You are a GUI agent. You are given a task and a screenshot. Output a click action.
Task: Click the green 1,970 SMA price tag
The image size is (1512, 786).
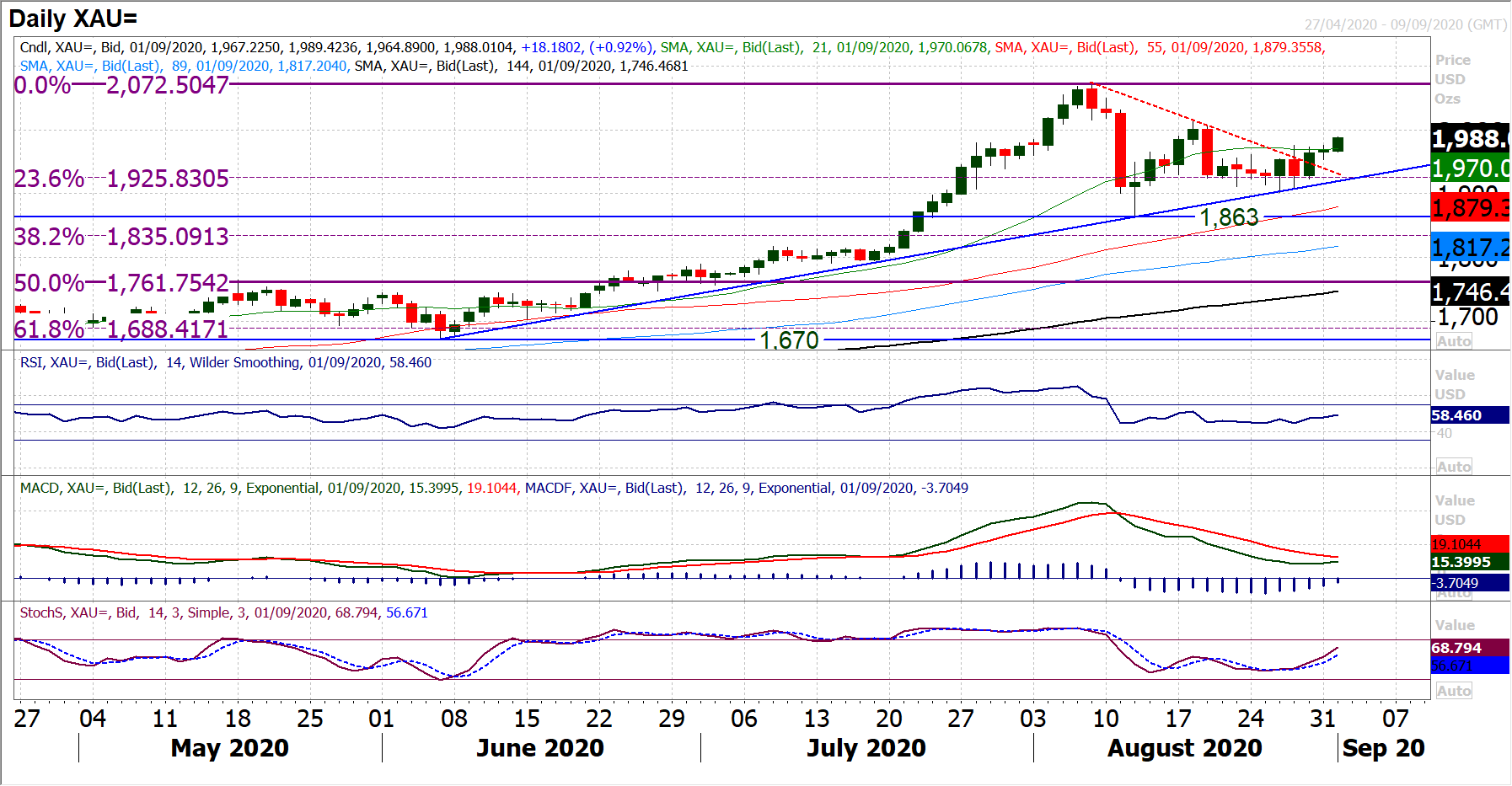click(1471, 168)
